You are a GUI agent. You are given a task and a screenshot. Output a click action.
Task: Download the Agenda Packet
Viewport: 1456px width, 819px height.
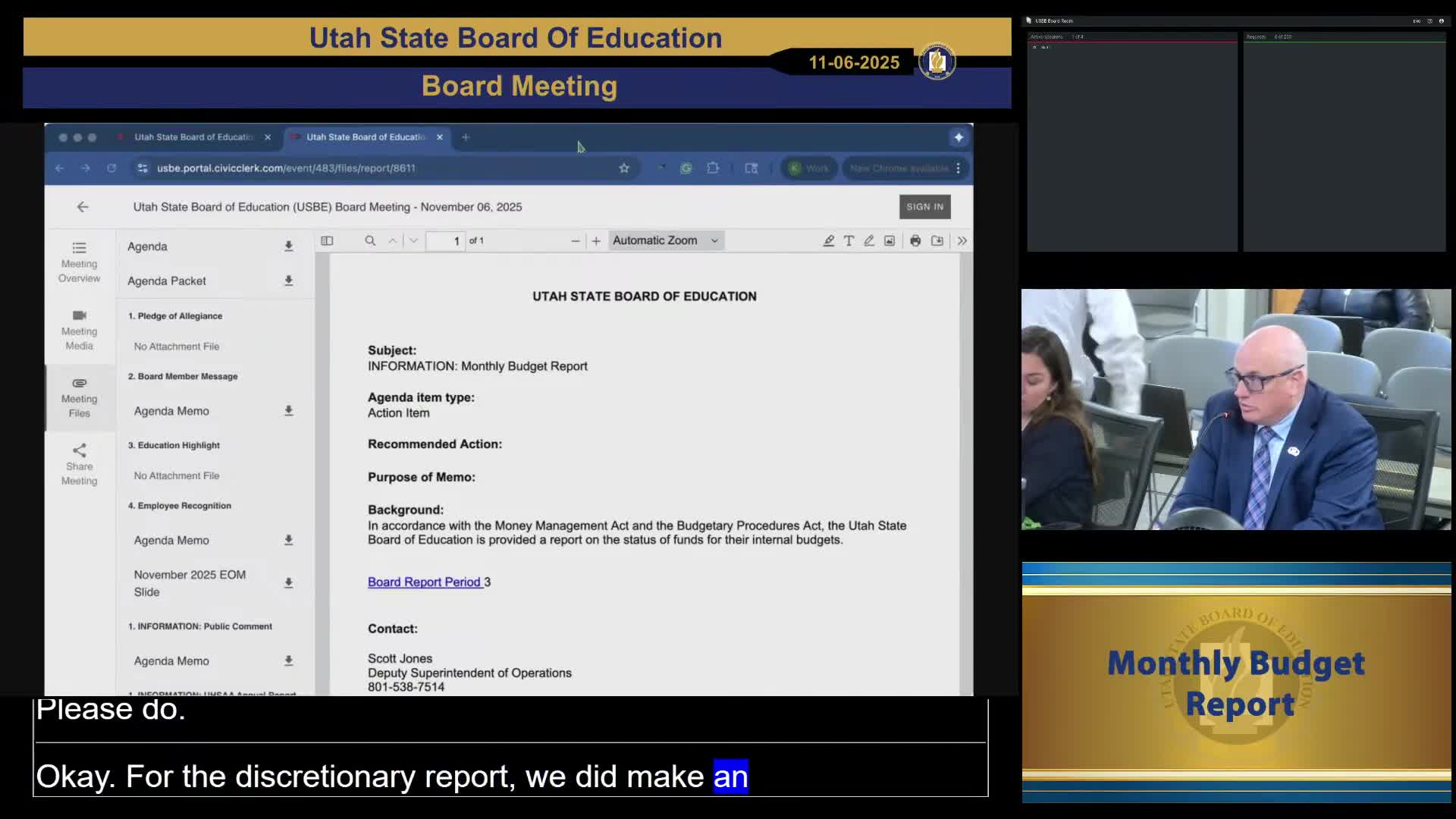coord(288,280)
